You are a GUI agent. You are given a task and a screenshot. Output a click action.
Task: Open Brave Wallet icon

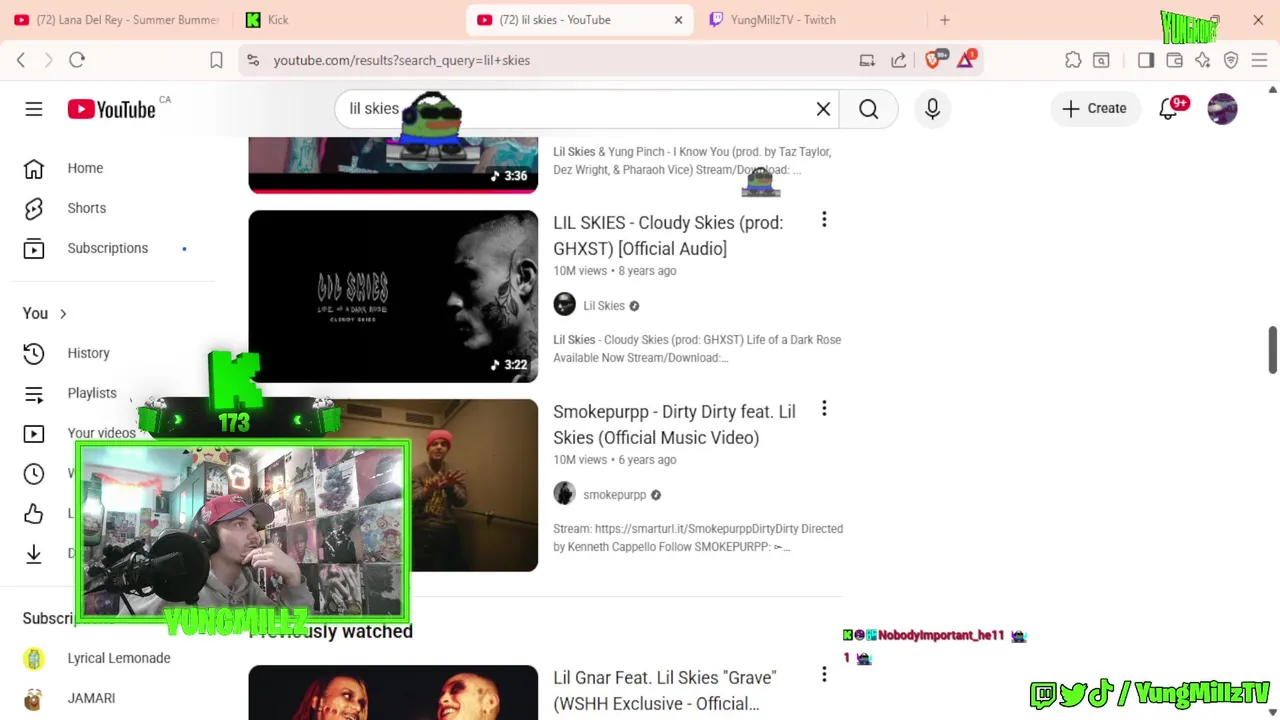1175,60
